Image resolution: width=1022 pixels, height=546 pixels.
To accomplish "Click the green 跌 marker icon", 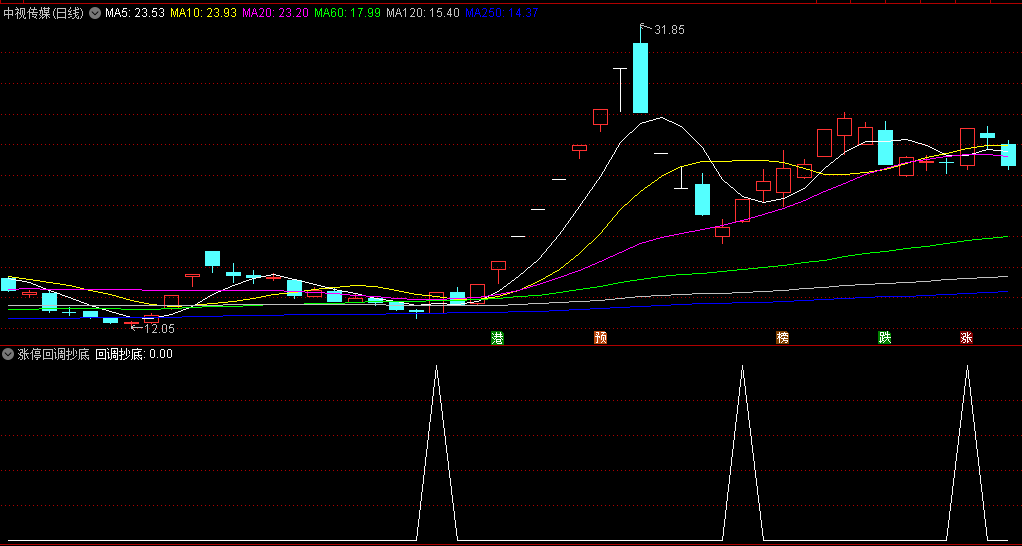I will point(884,338).
